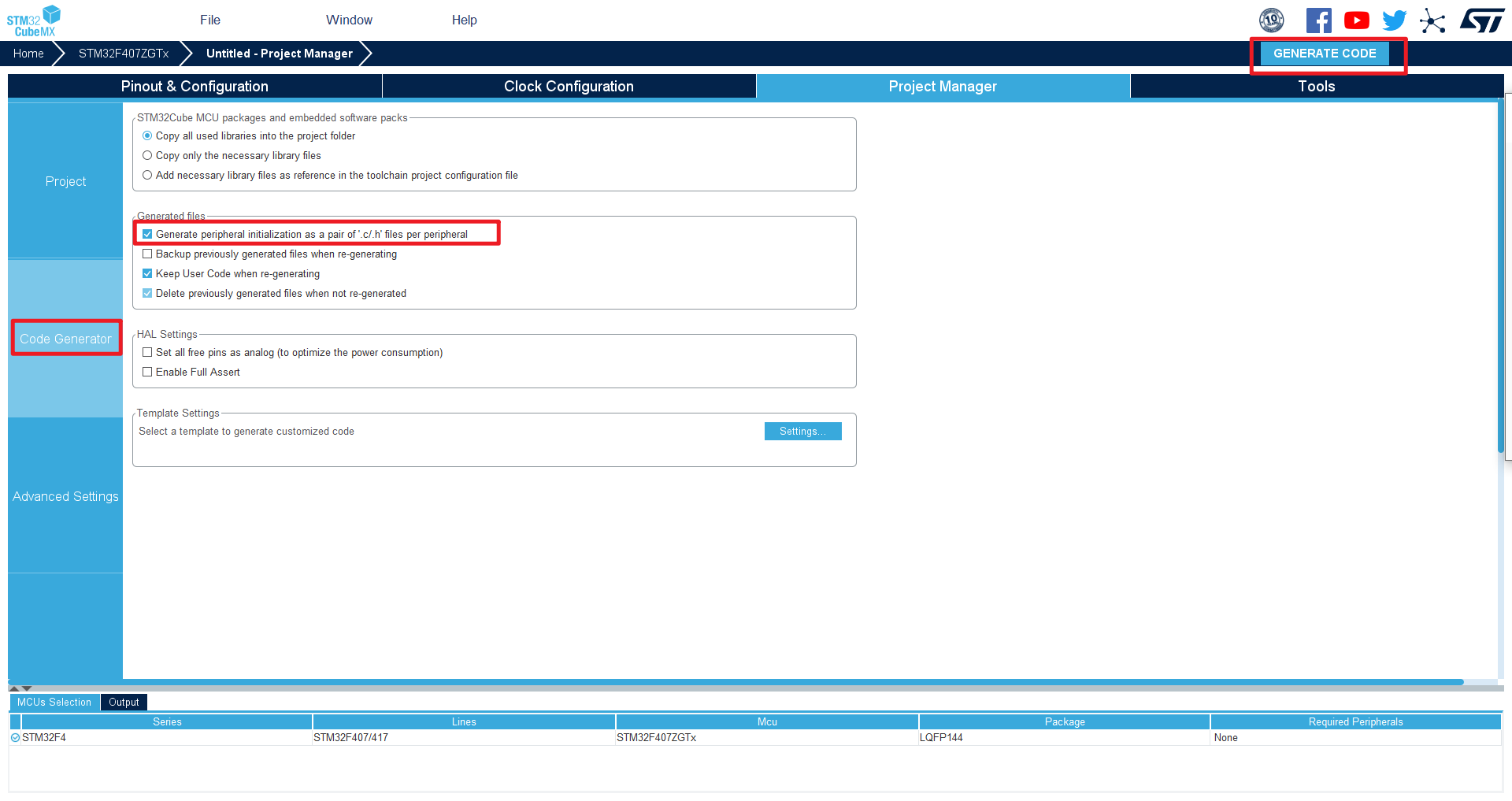Sort by Package column header

[1065, 722]
